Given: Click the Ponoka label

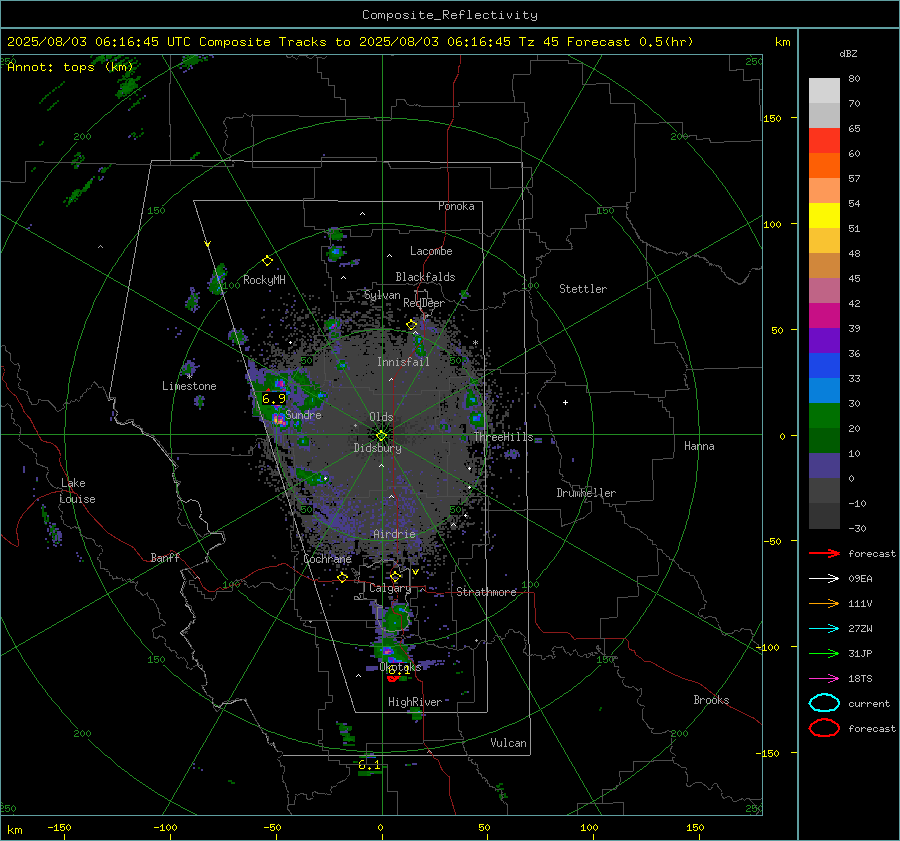Looking at the screenshot, I should pos(456,206).
